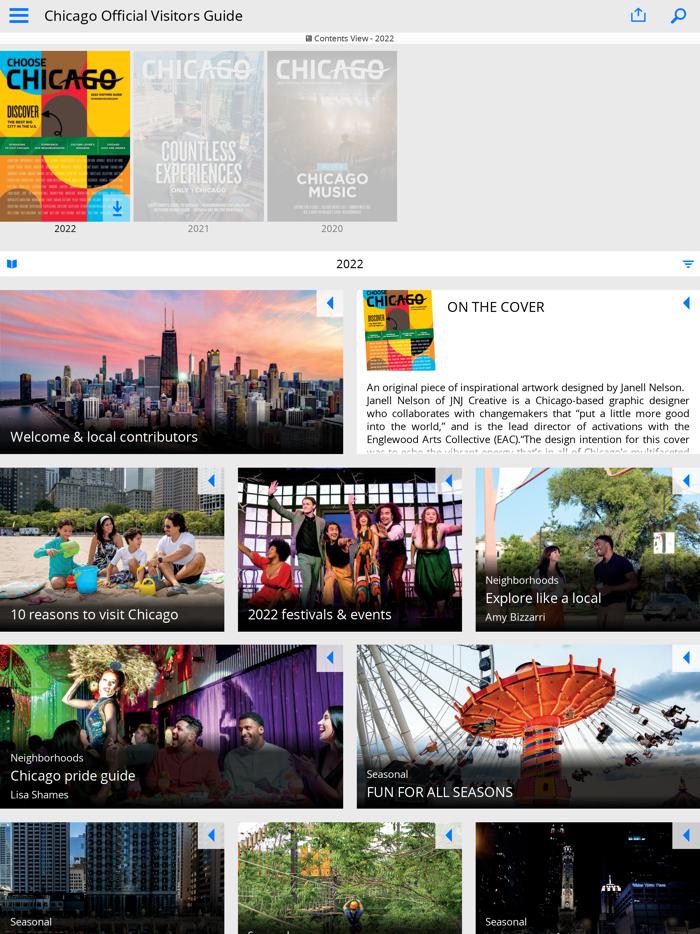Expand arrow on the riverfront Seasonal card
This screenshot has width=700, height=934.
click(211, 835)
